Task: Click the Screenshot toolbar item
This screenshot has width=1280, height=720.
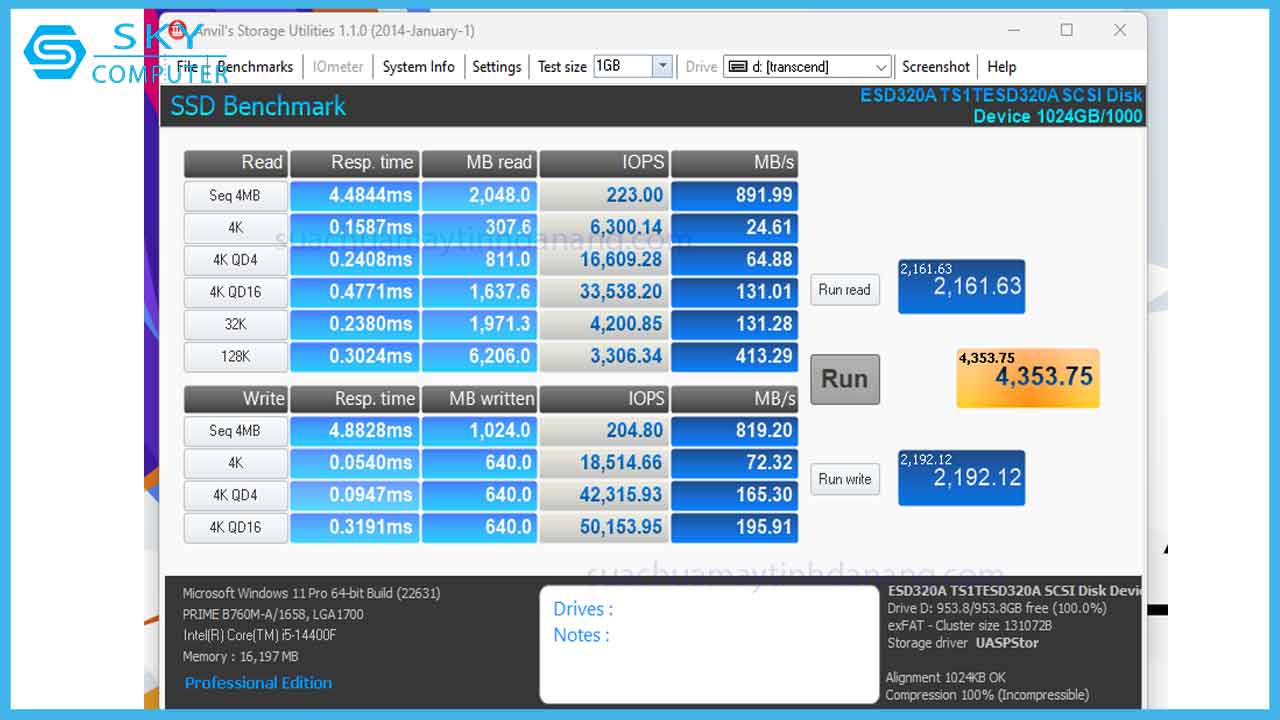Action: pos(935,67)
